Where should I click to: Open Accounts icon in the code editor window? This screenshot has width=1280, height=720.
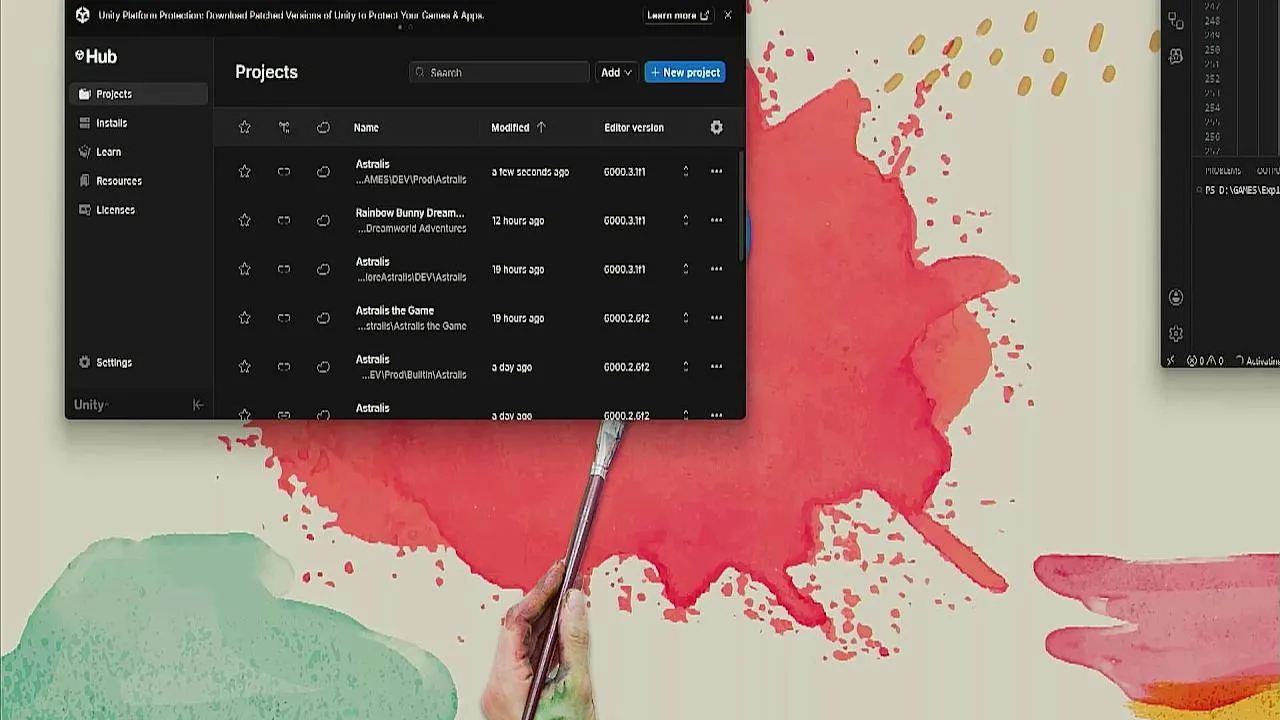[1176, 297]
